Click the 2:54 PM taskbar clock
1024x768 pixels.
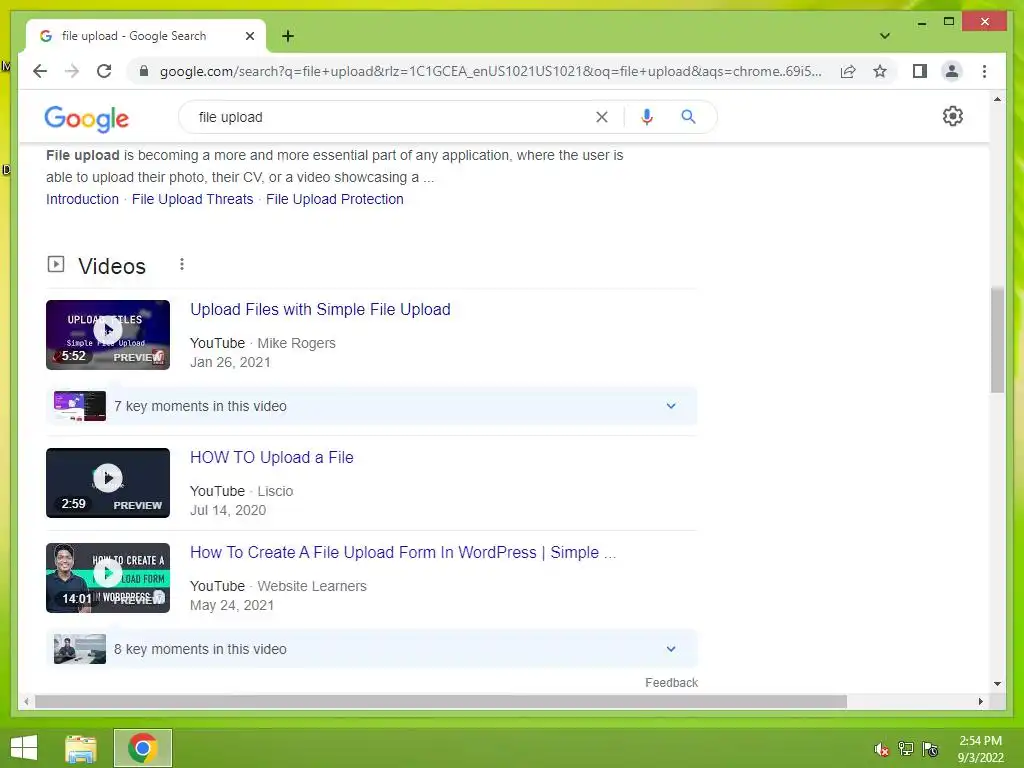(980, 749)
